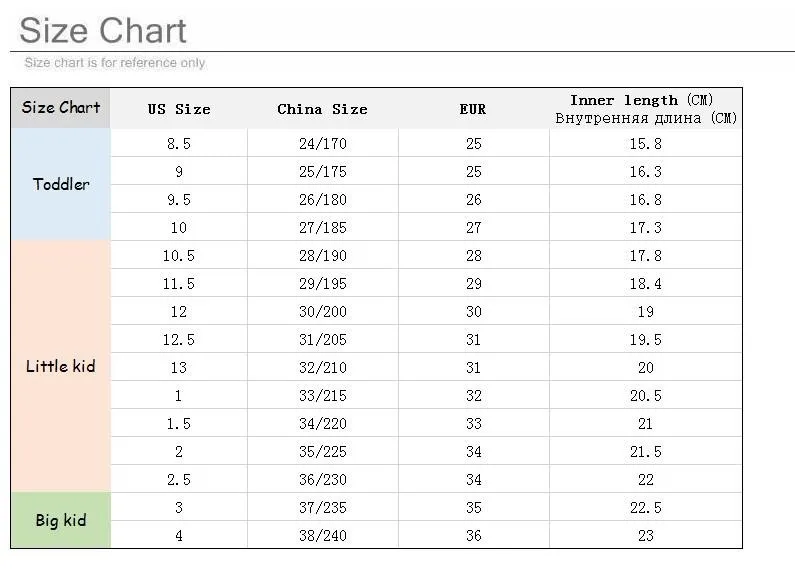Click the Toddler category cell
Screen dimensions: 795x569
coord(61,184)
